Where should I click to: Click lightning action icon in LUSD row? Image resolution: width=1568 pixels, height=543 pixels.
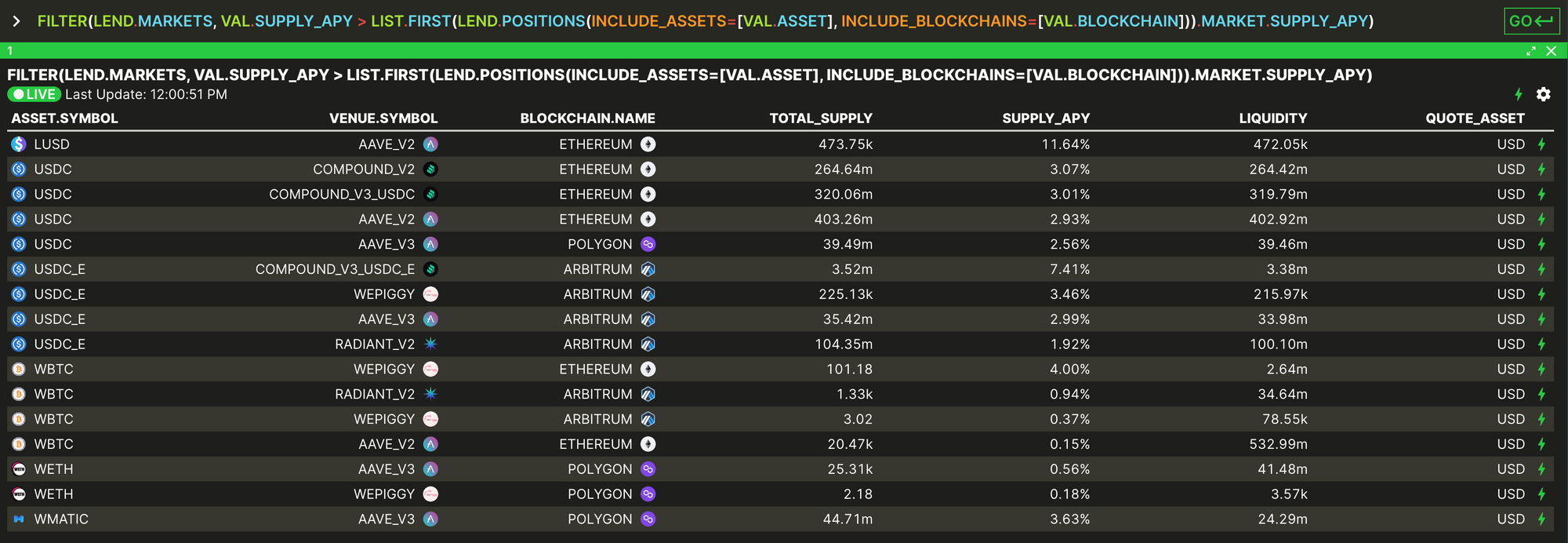1541,144
